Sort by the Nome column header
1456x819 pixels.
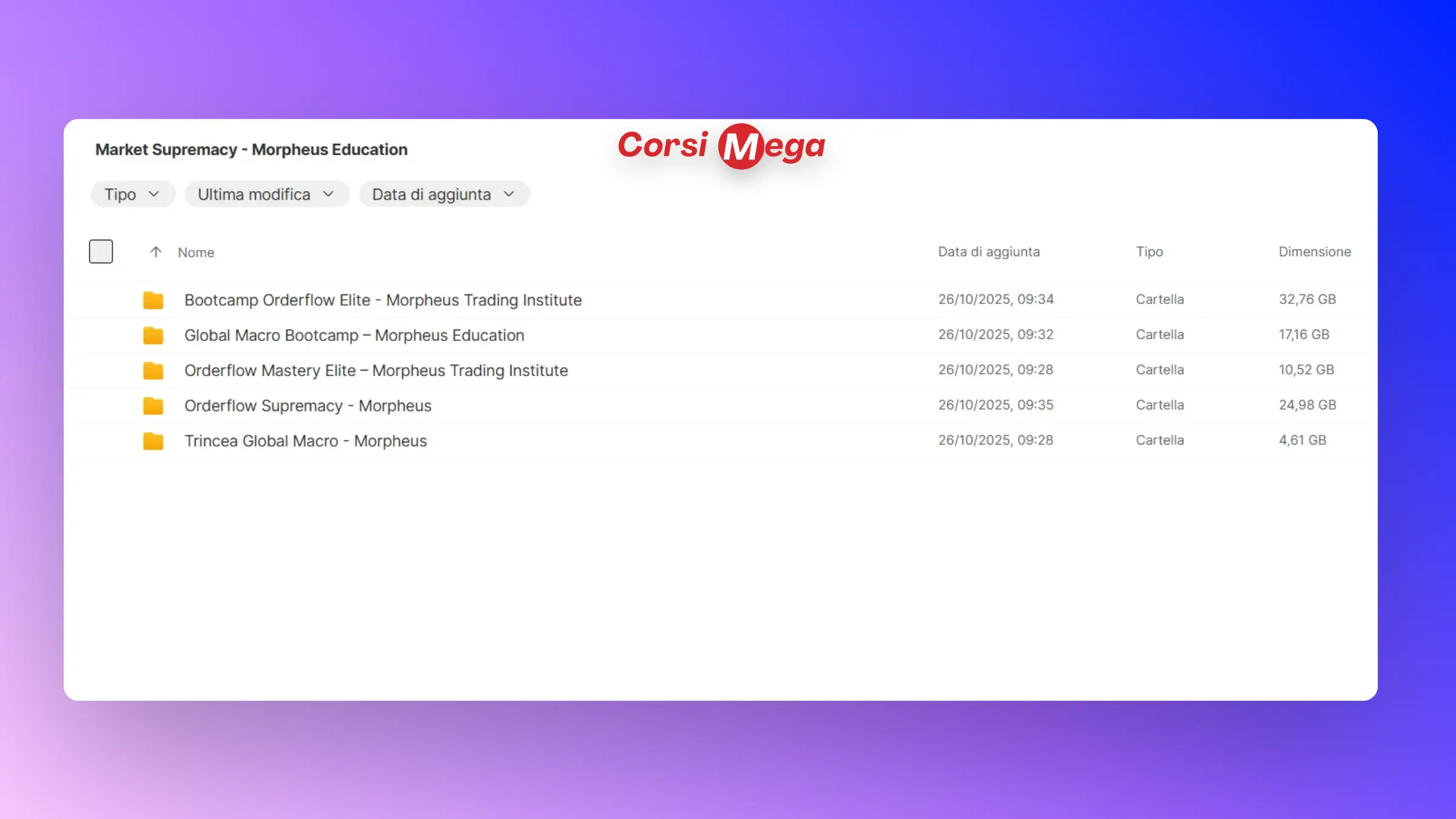(x=196, y=252)
